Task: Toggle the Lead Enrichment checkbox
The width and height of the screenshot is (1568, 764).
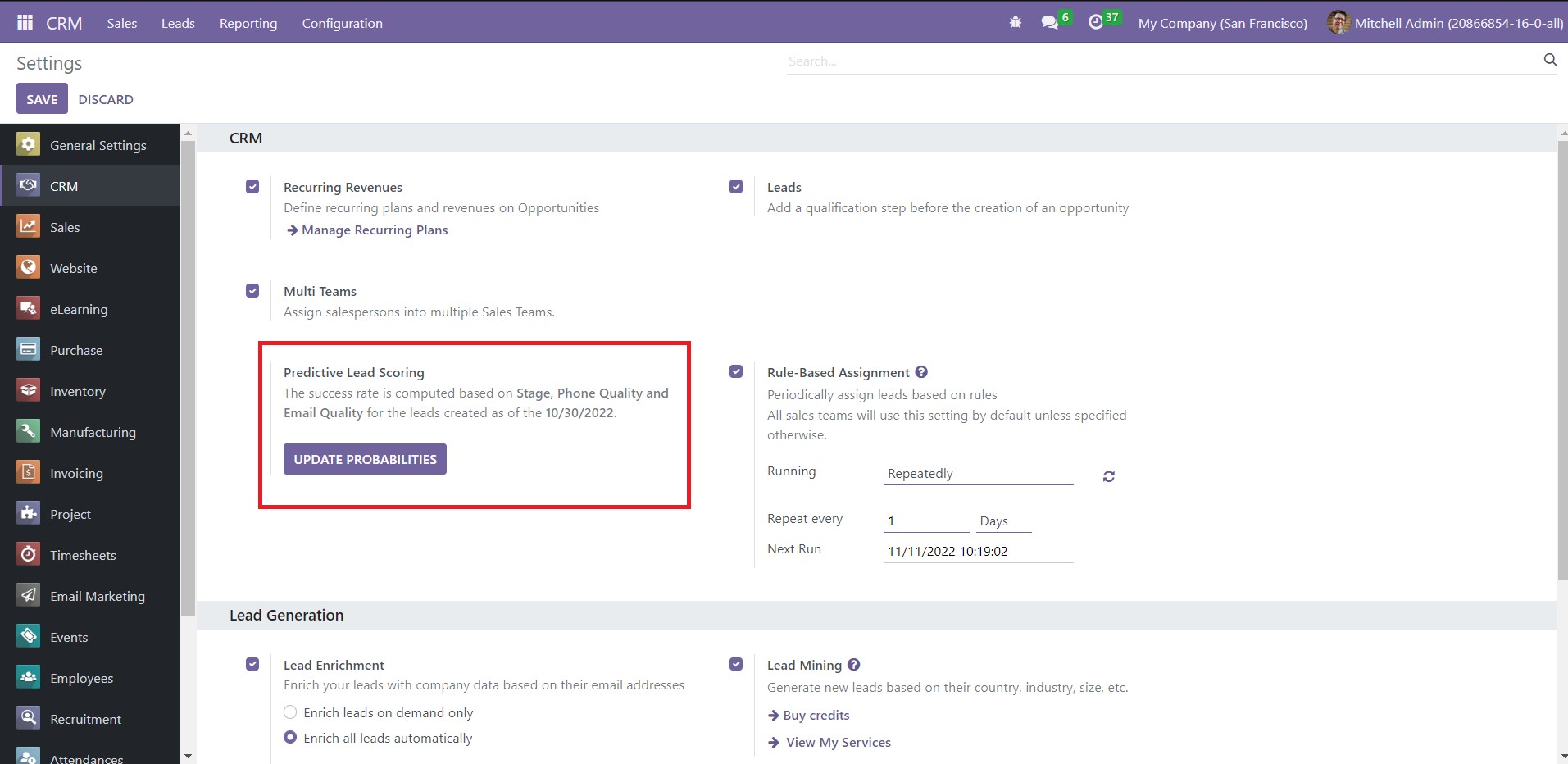Action: [252, 664]
